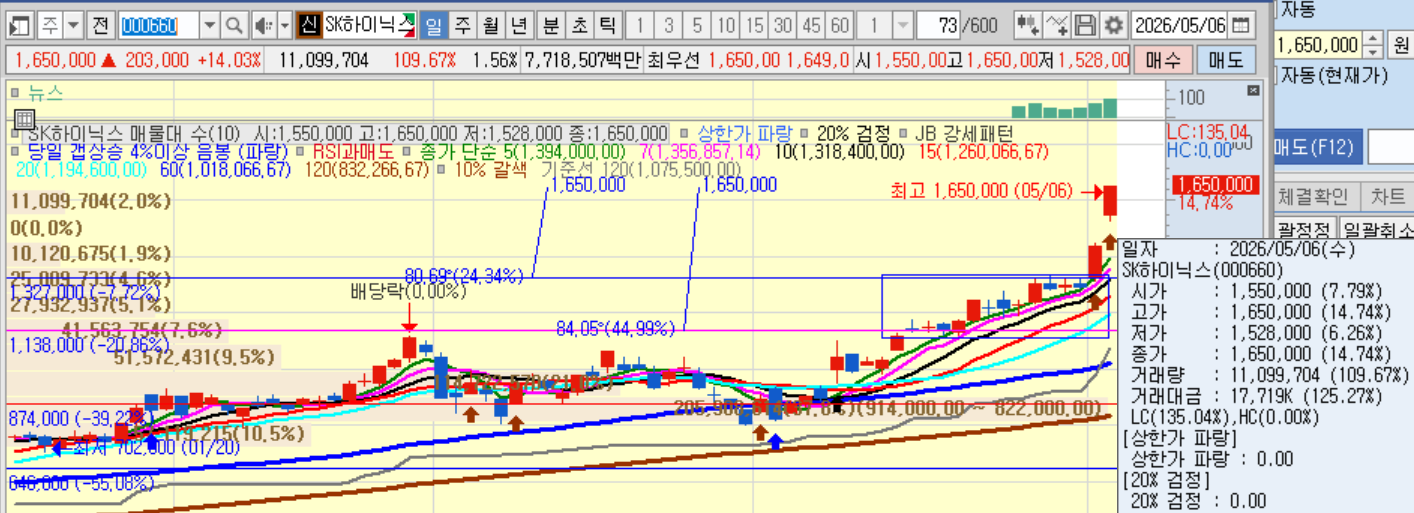Click the black 신 icon
1414x513 pixels.
click(309, 25)
